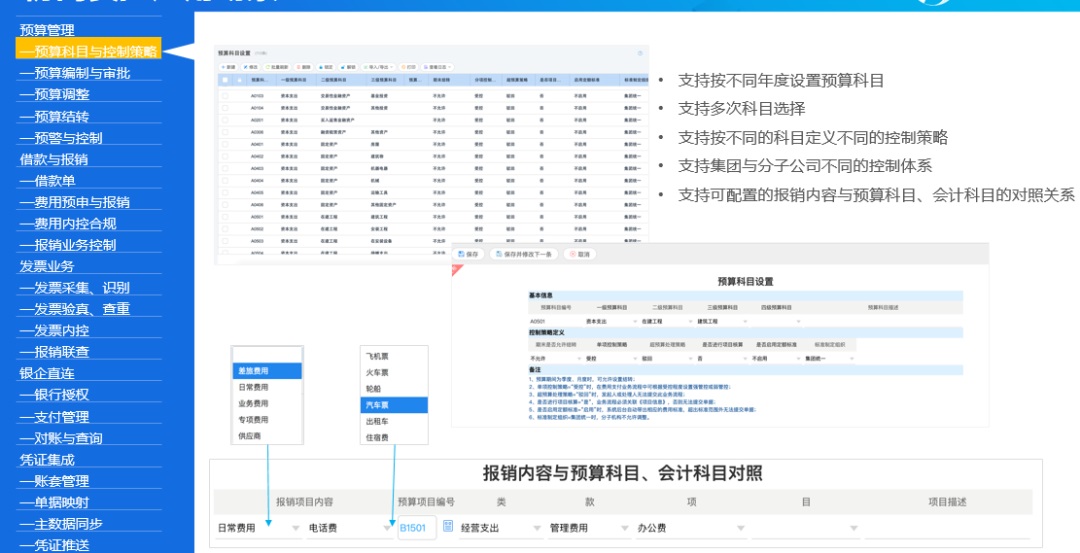Open the 集团统一 organization dropdown
Screen dimensions: 1080x553
830,359
